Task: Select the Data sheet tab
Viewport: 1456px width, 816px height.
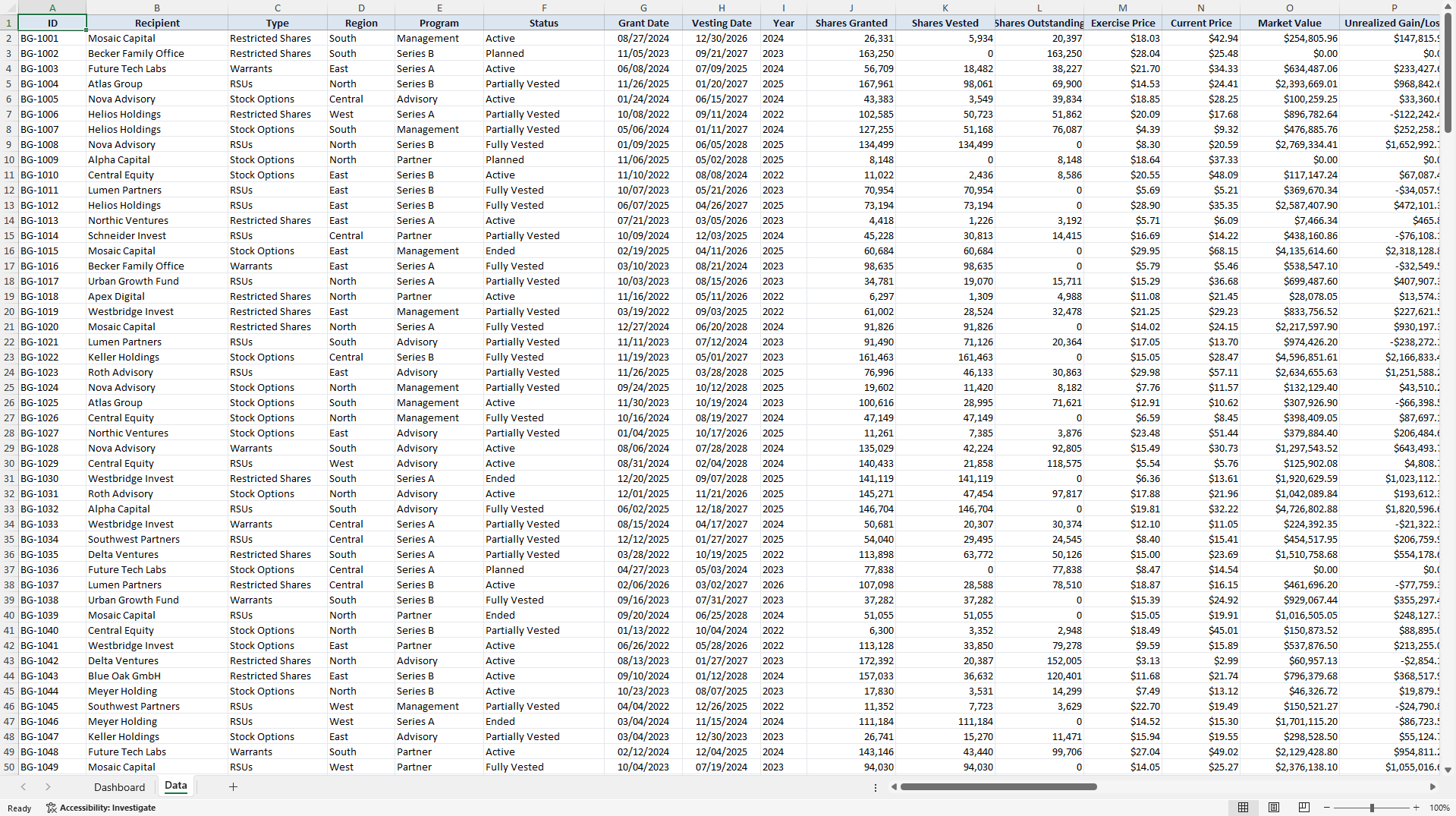Action: (x=176, y=786)
